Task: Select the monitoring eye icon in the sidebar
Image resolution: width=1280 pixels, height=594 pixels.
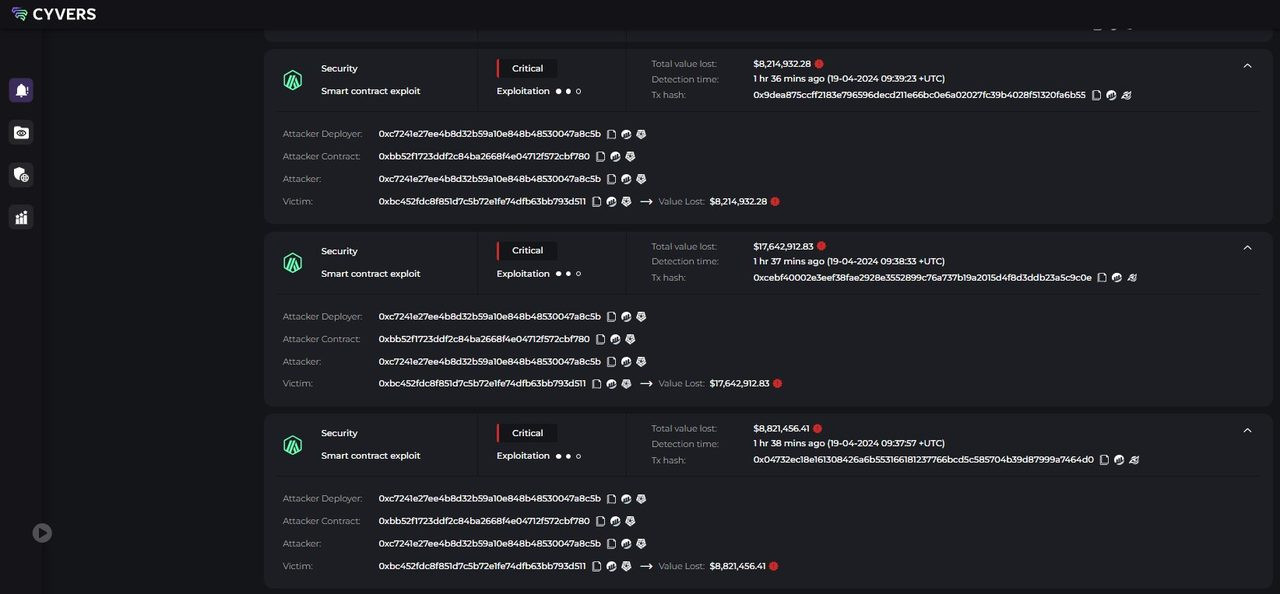Action: pyautogui.click(x=20, y=132)
